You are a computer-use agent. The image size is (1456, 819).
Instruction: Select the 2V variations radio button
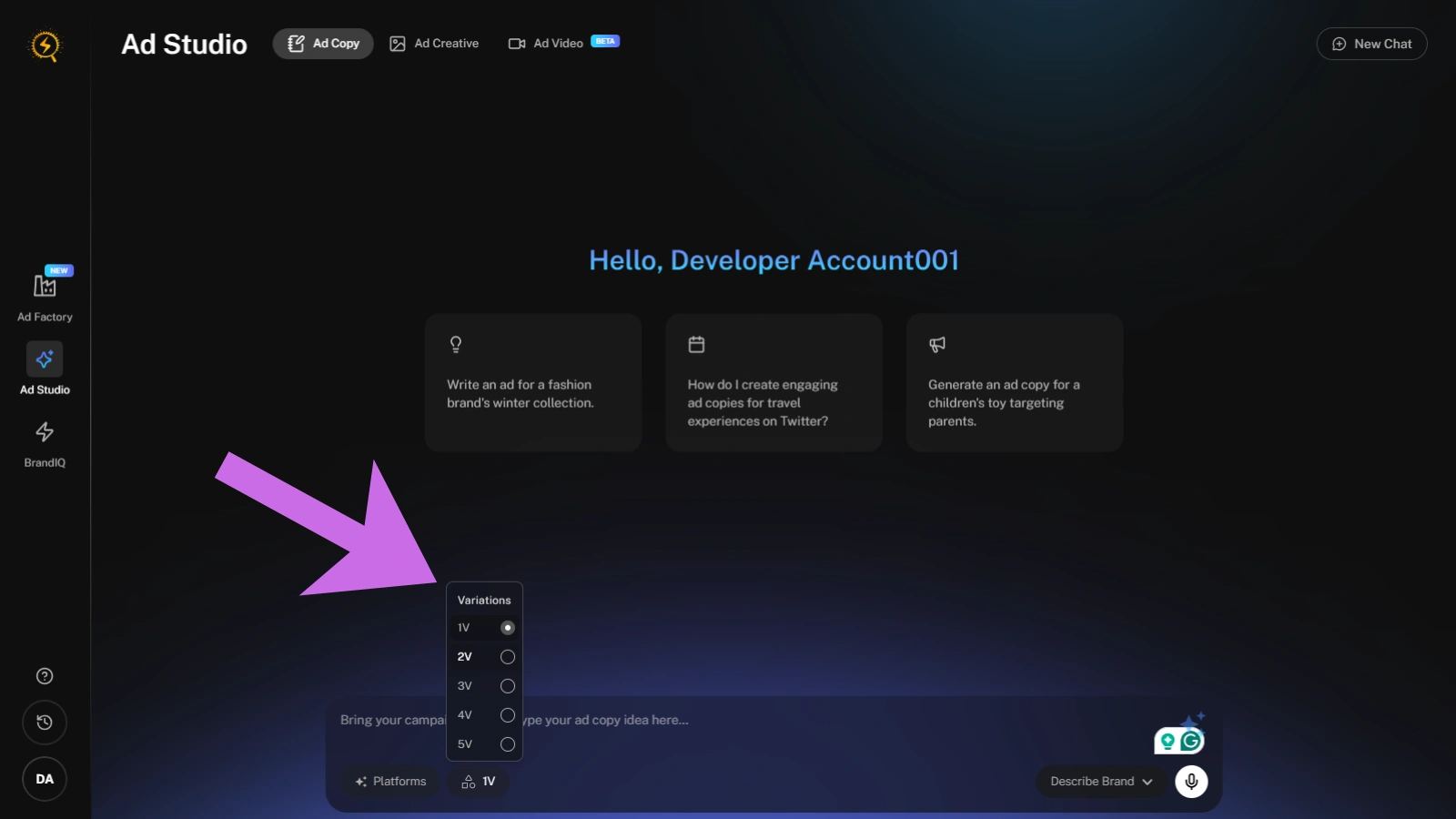508,657
